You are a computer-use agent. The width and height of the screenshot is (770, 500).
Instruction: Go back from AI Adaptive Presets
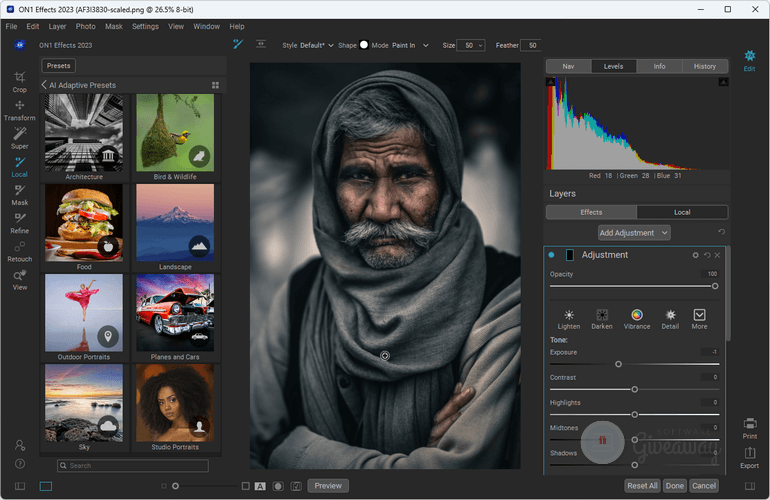(44, 84)
